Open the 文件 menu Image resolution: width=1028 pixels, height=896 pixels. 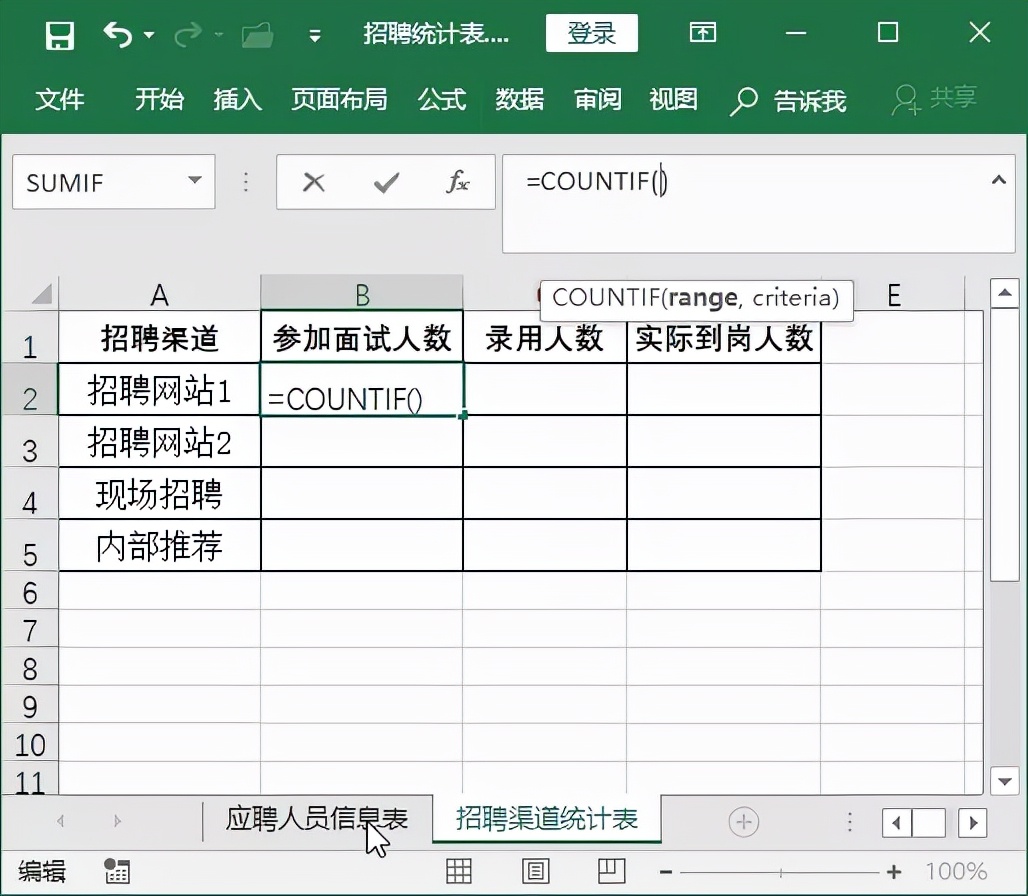60,100
